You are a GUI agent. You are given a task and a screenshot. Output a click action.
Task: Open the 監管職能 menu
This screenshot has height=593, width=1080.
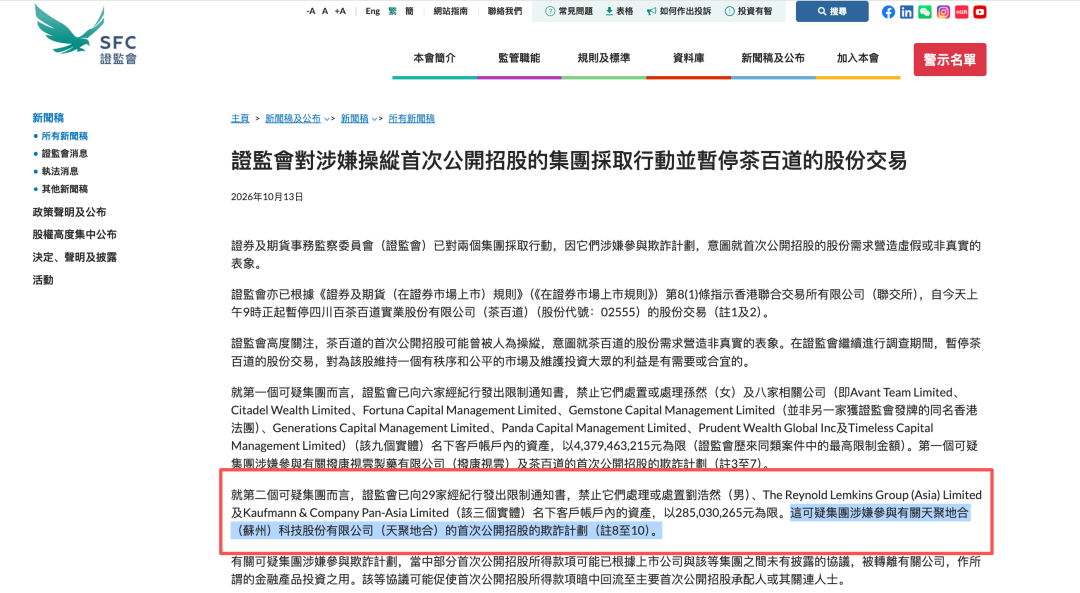[x=519, y=59]
